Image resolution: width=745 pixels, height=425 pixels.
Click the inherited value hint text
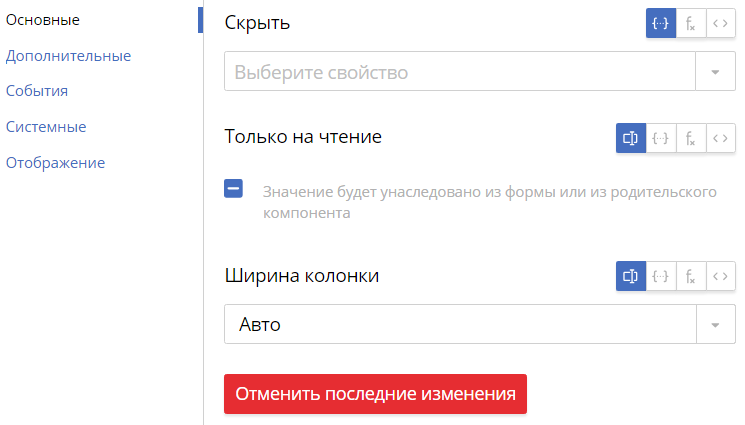pos(489,202)
